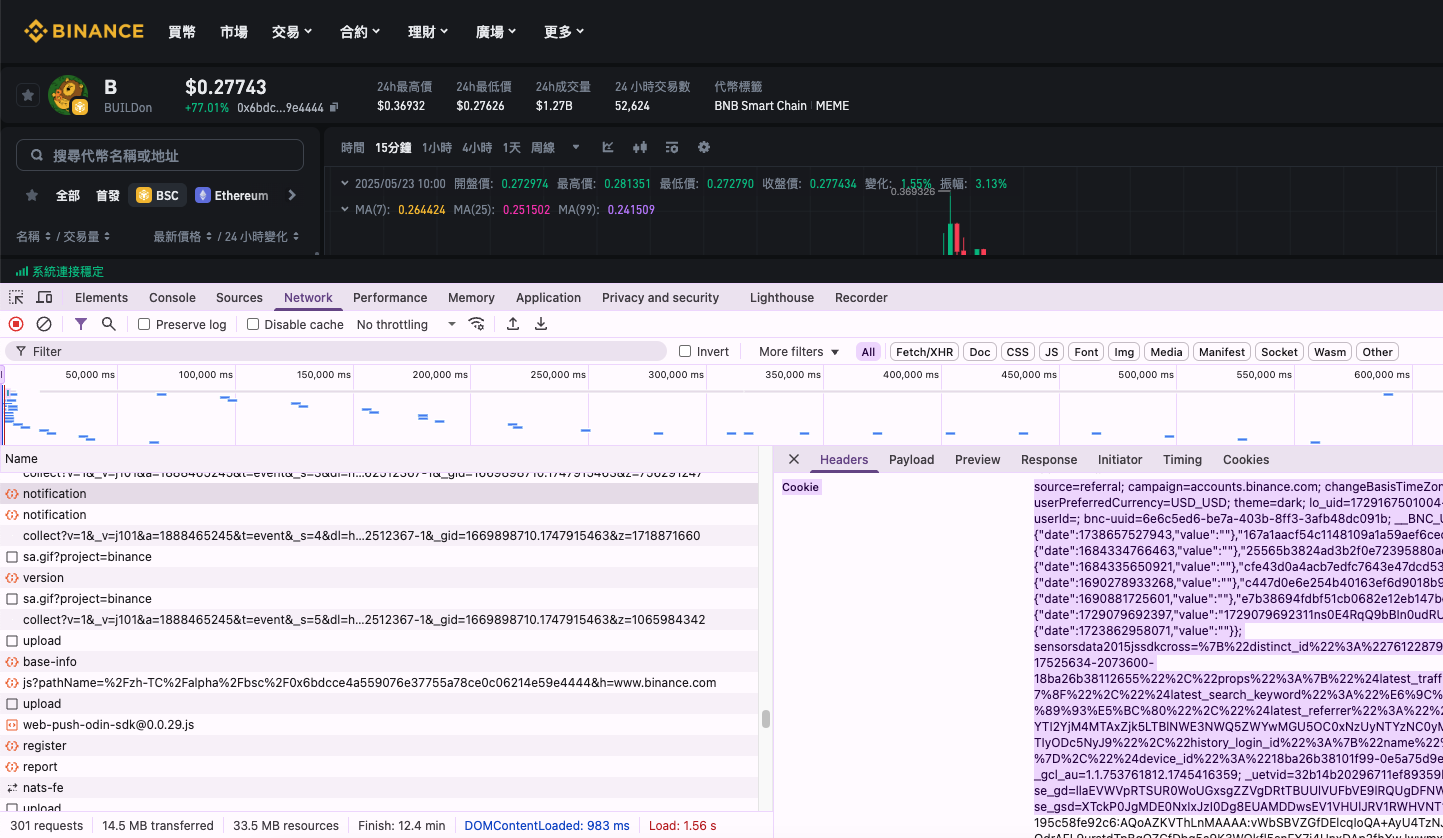Screen dimensions: 1443x838
Task: Open chart settings gear
Action: point(704,147)
